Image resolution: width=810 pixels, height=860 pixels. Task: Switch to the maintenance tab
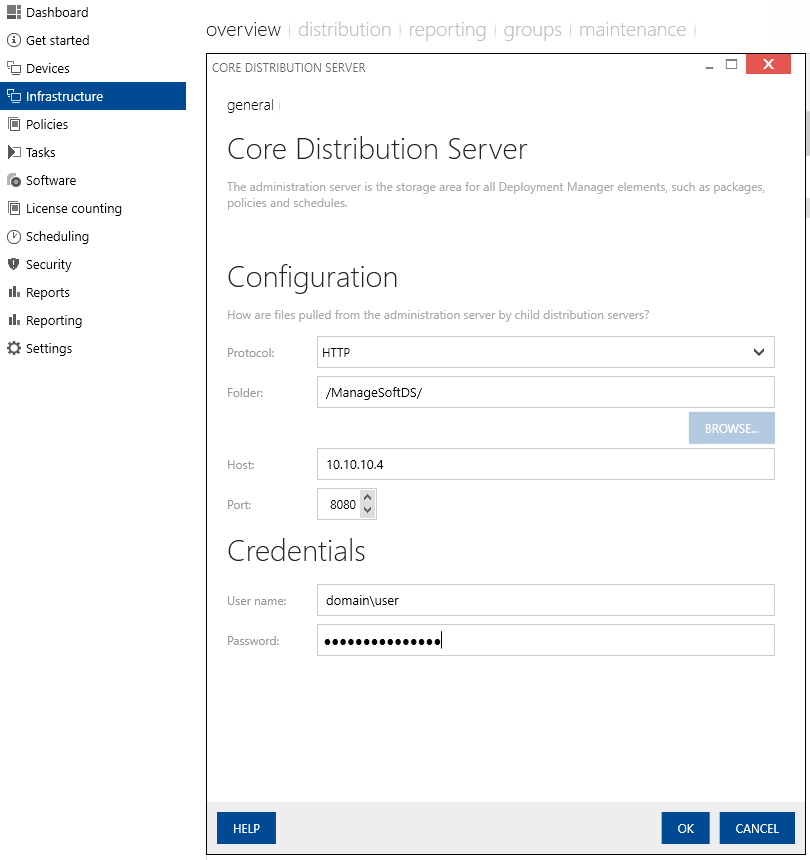coord(632,30)
